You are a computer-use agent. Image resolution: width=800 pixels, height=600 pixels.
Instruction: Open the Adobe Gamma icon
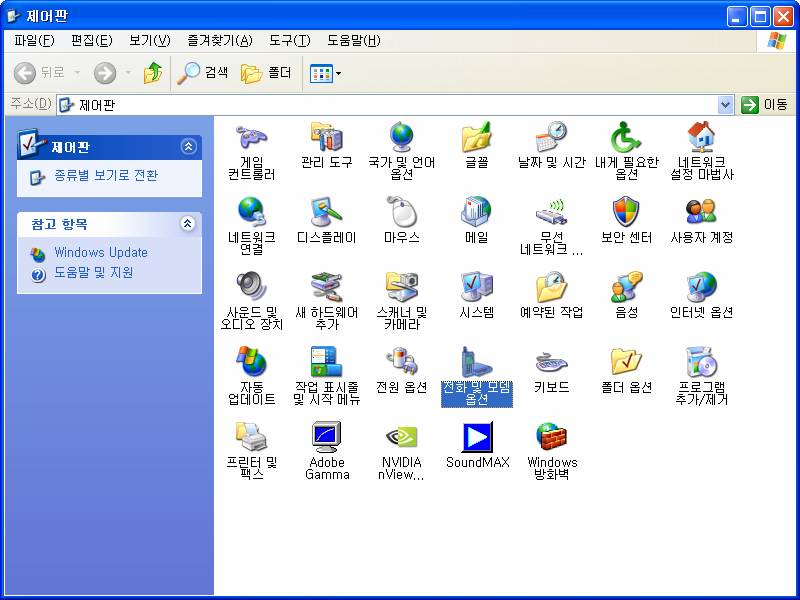click(327, 437)
